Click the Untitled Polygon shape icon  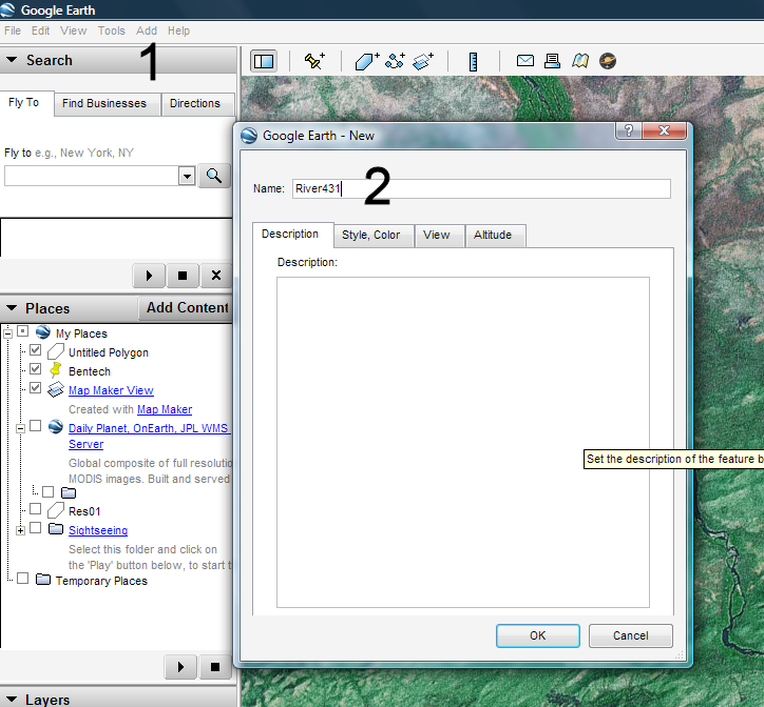[x=56, y=351]
